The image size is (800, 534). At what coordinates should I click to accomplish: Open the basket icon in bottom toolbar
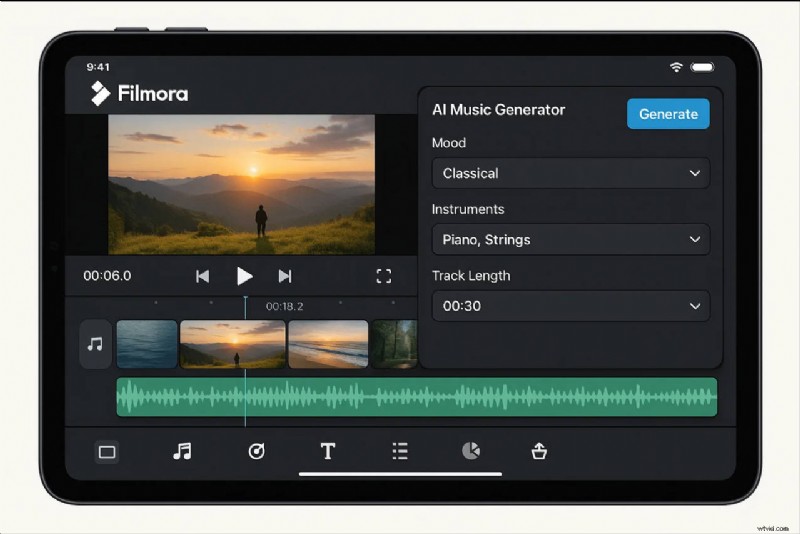[x=539, y=452]
